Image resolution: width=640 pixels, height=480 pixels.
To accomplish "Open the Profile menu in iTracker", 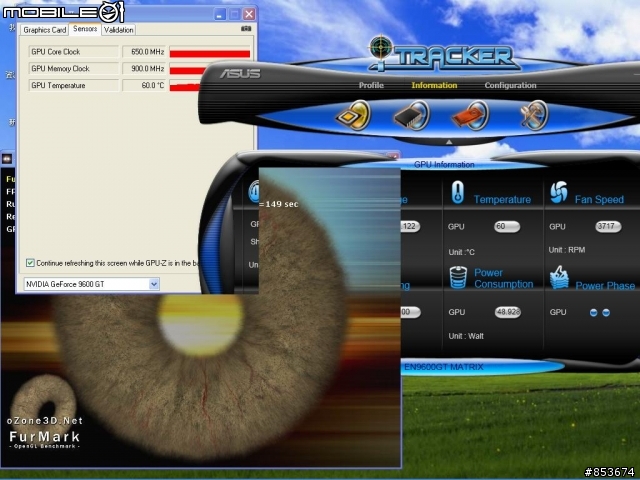I will click(x=371, y=85).
